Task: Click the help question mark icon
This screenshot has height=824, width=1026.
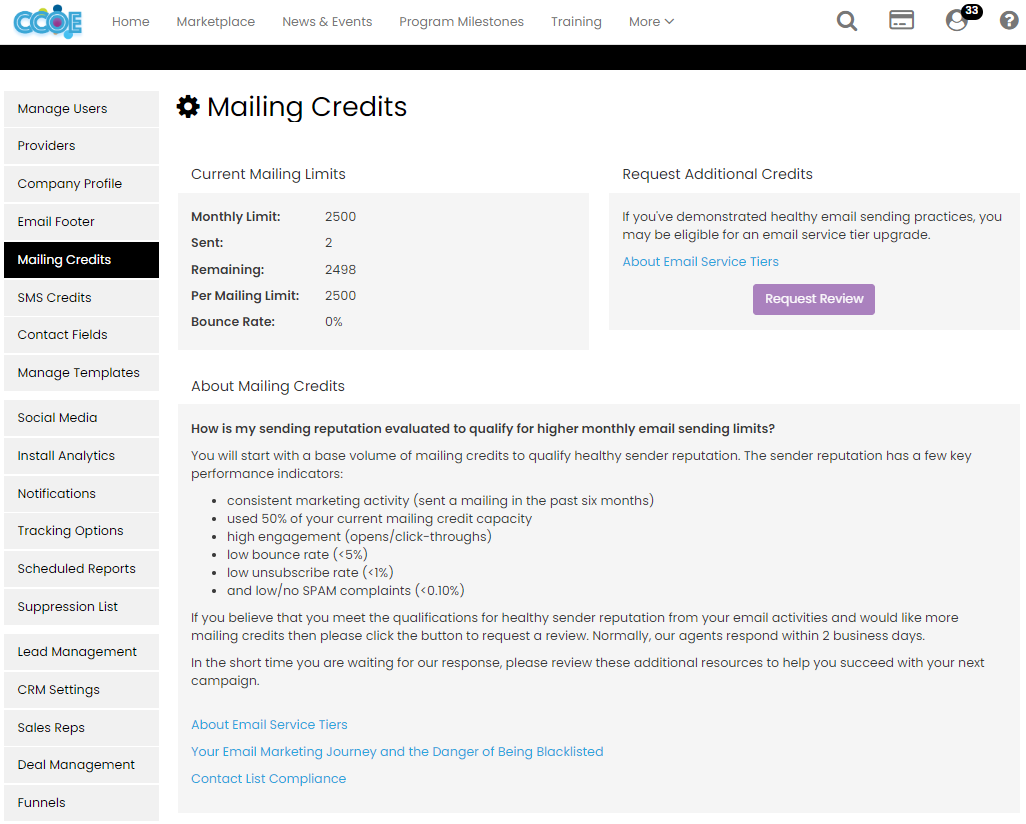Action: coord(1008,19)
